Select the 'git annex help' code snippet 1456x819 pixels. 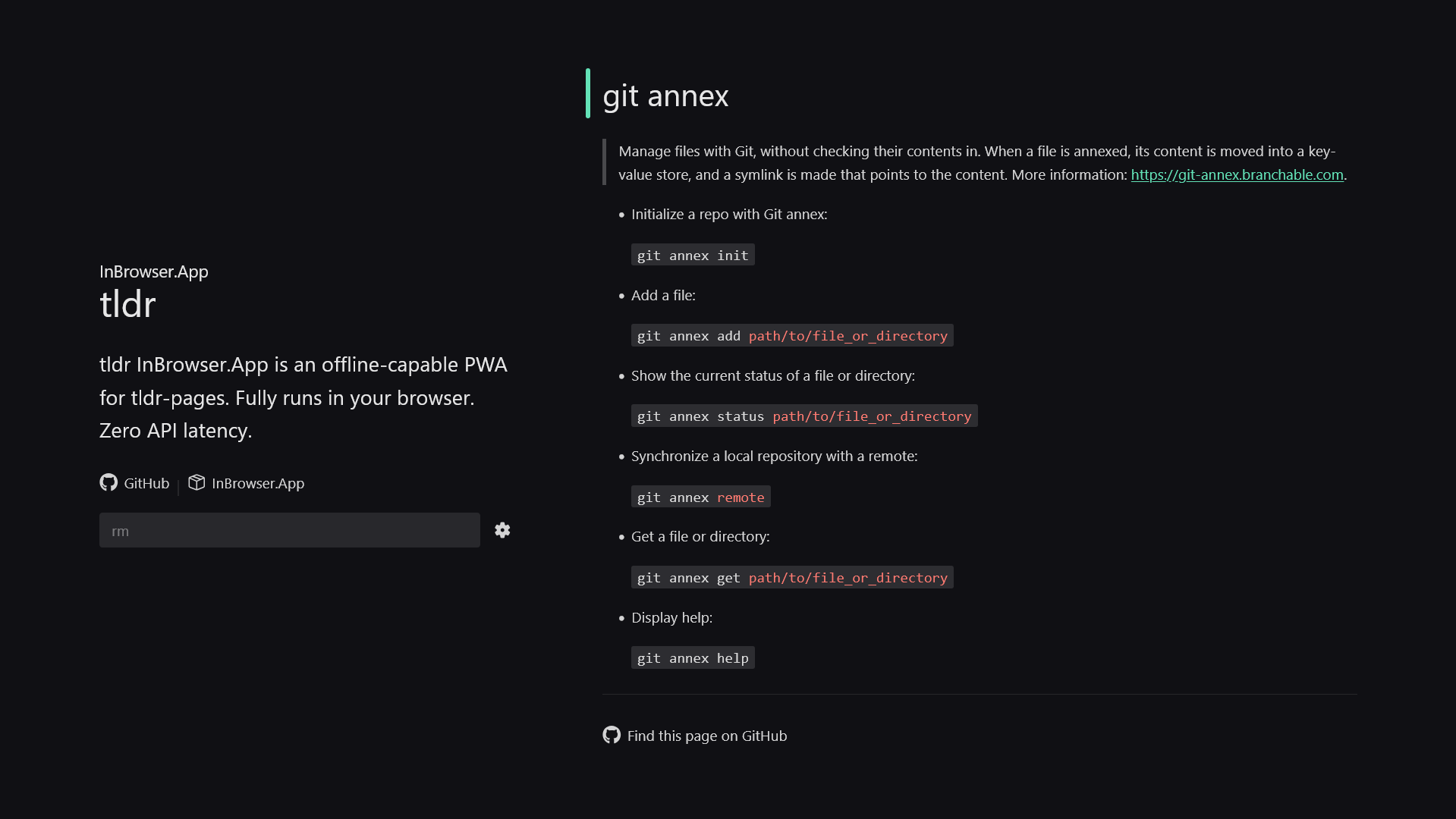coord(693,657)
